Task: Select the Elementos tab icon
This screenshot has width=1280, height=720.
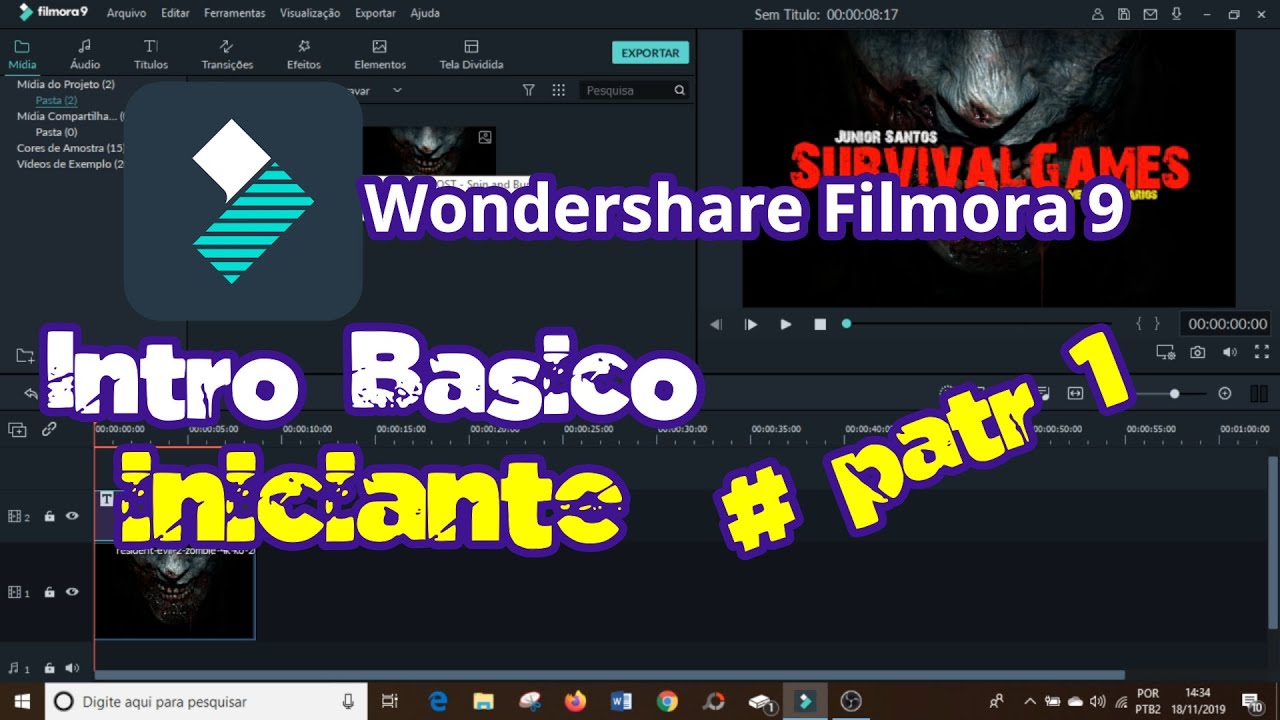Action: tap(380, 46)
